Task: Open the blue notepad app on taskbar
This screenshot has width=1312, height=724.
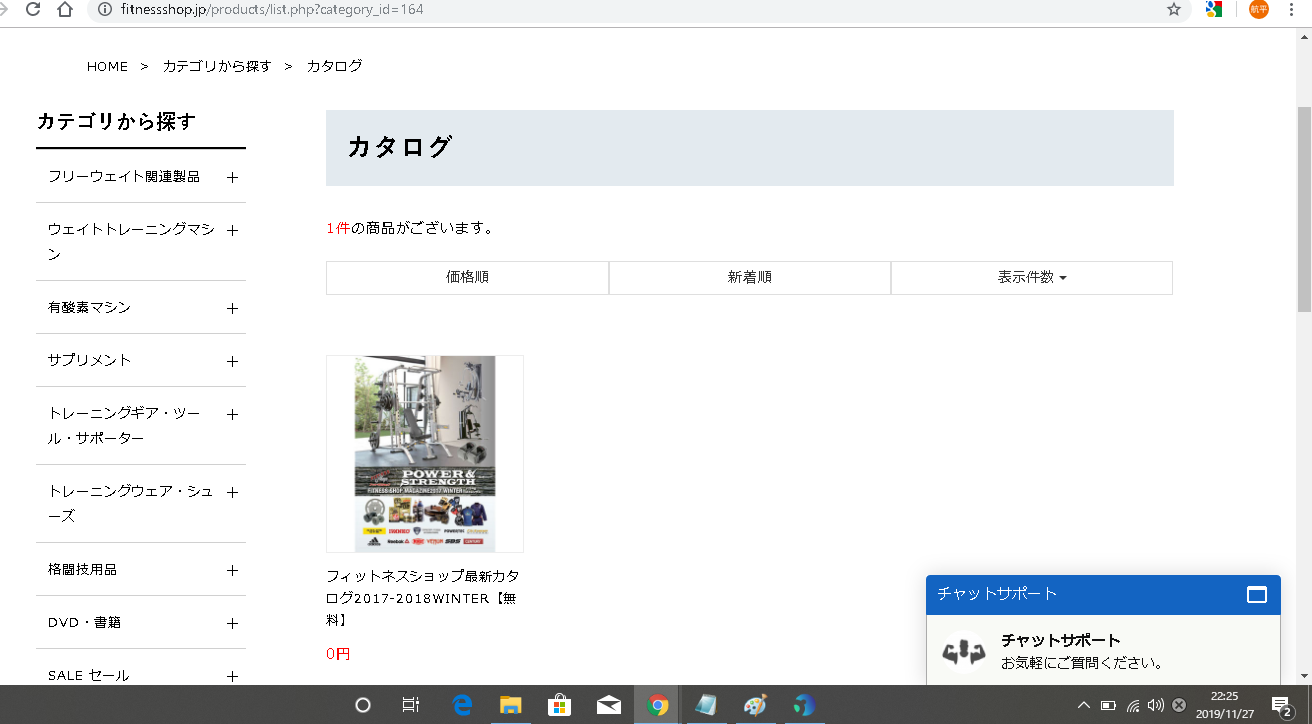Action: tap(706, 705)
